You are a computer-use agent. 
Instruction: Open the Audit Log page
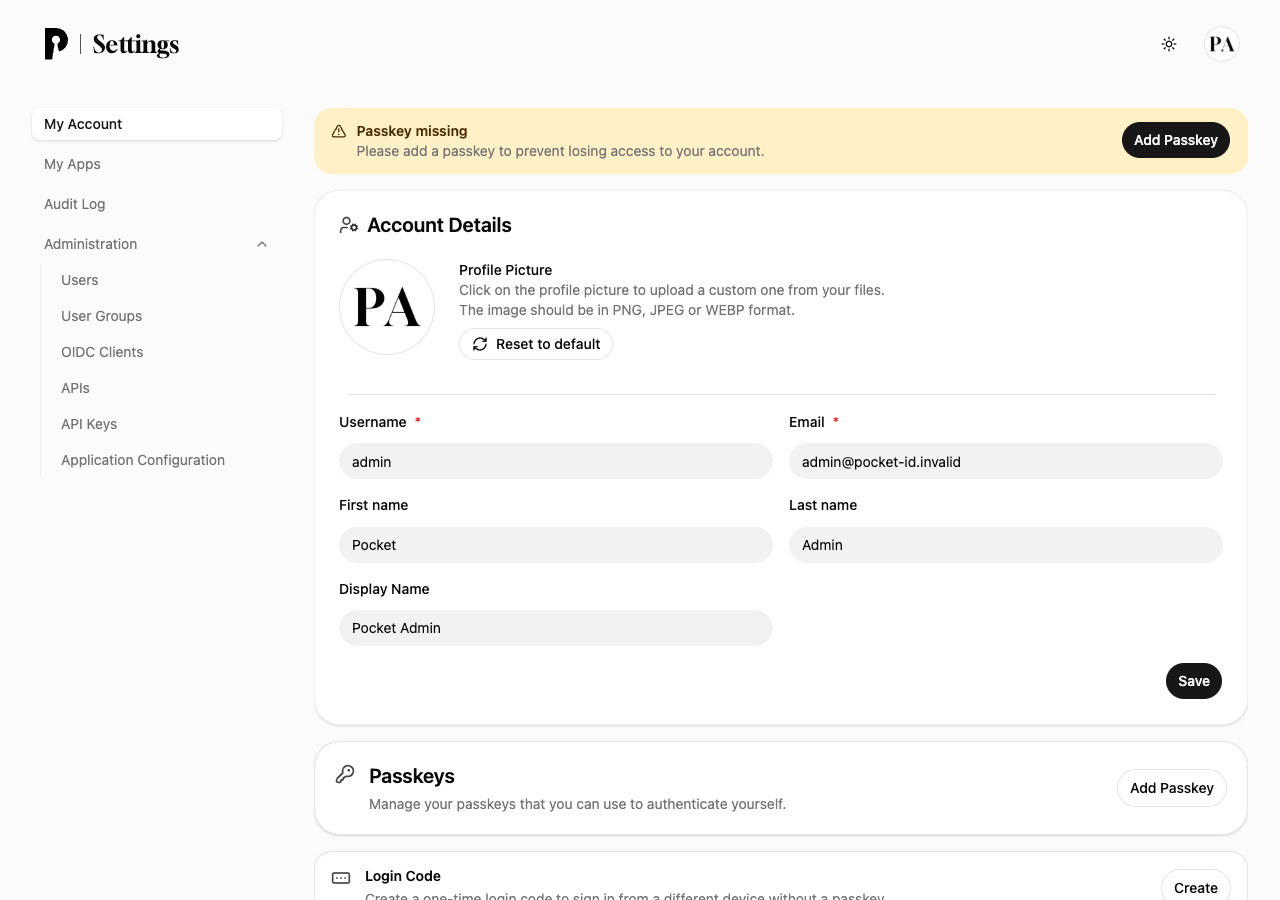tap(157, 204)
